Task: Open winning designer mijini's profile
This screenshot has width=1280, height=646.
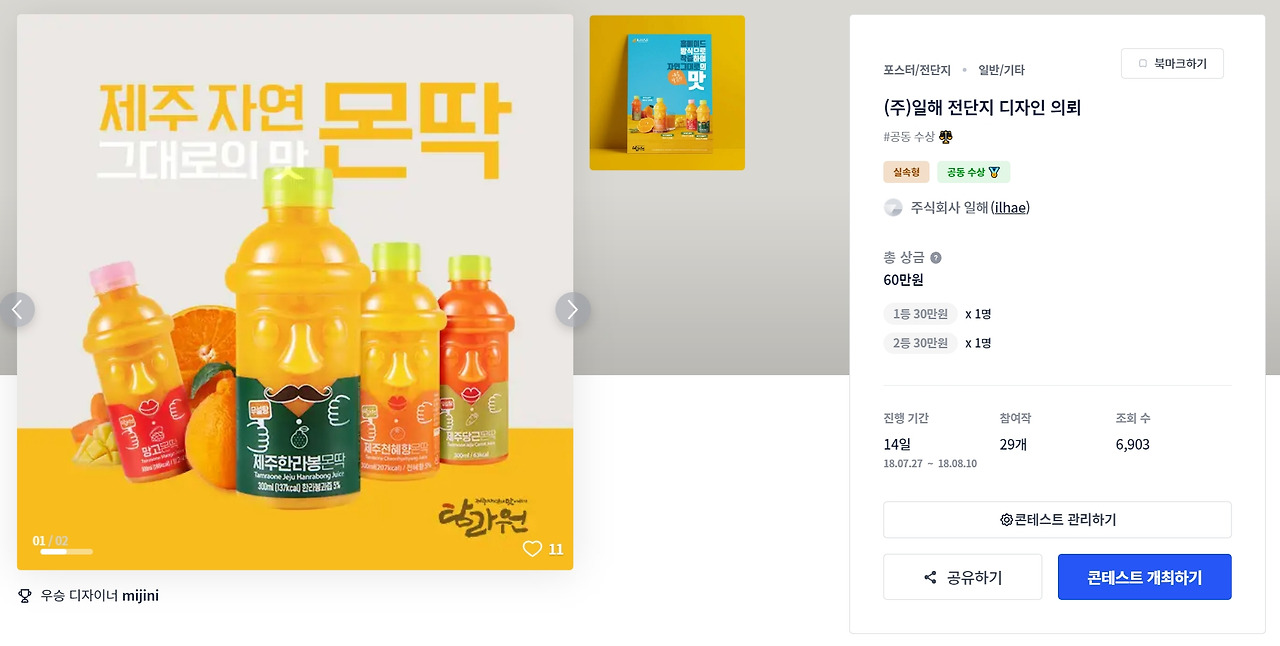Action: point(140,596)
